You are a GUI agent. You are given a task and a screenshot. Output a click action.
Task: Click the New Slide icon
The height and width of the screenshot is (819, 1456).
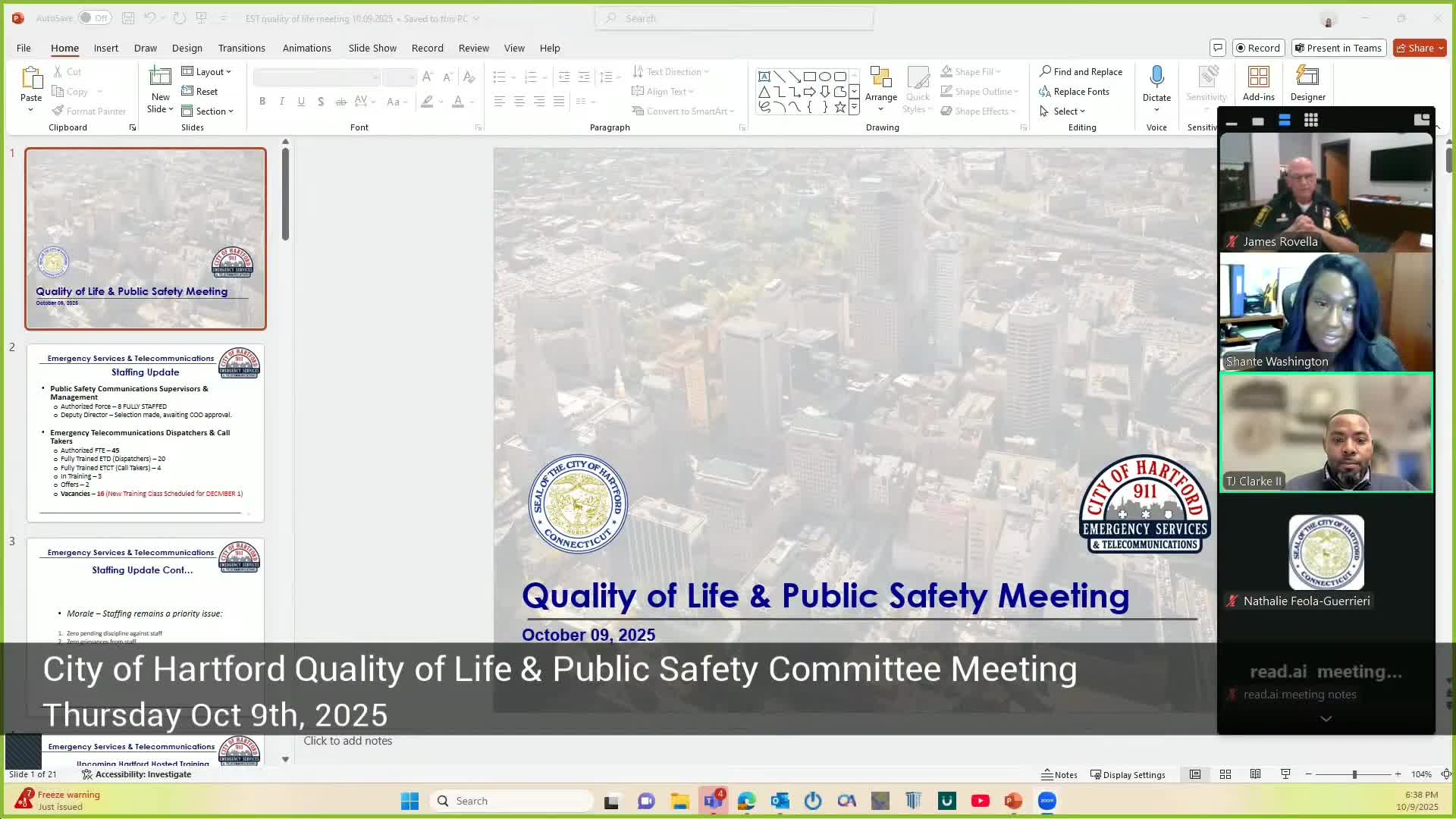click(160, 77)
